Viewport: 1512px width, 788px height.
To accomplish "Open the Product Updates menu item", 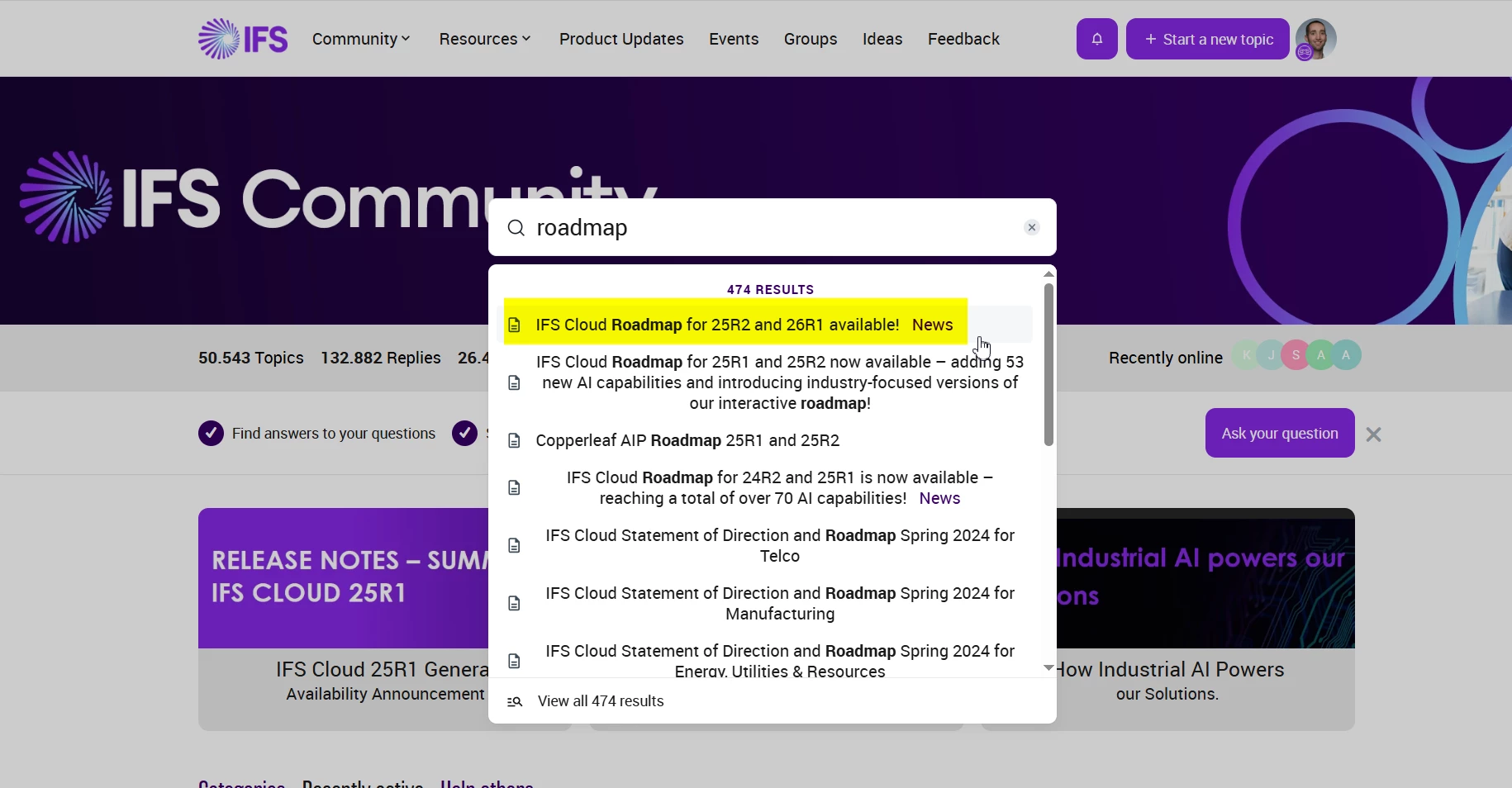I will click(x=621, y=39).
